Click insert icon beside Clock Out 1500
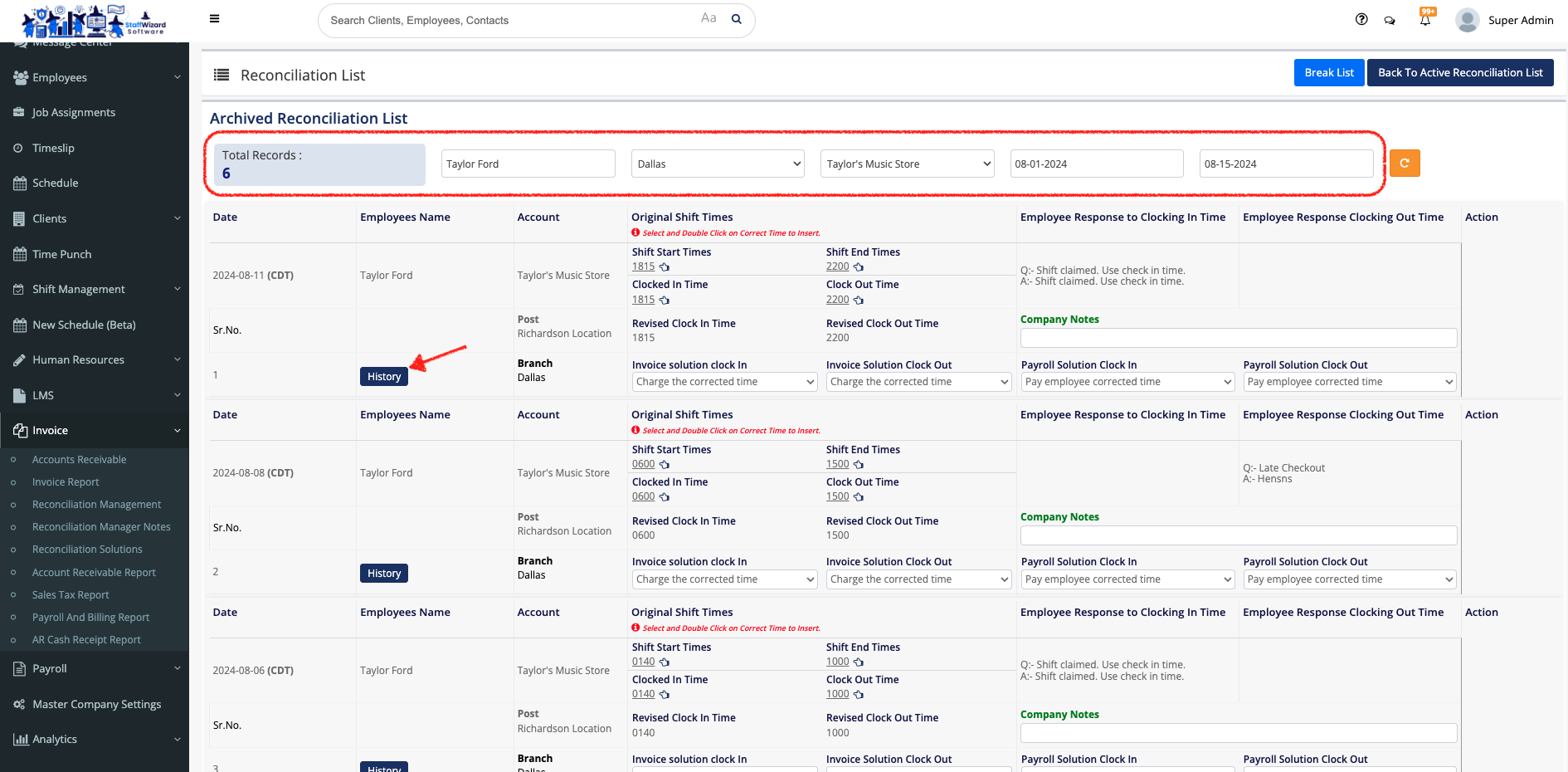1568x772 pixels. [x=859, y=497]
